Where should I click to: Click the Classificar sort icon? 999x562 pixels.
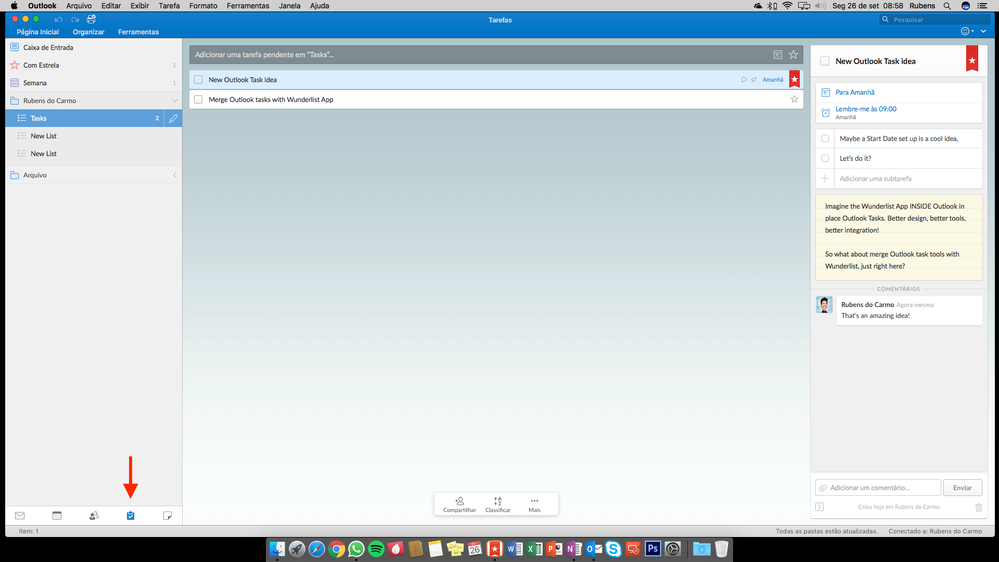498,501
